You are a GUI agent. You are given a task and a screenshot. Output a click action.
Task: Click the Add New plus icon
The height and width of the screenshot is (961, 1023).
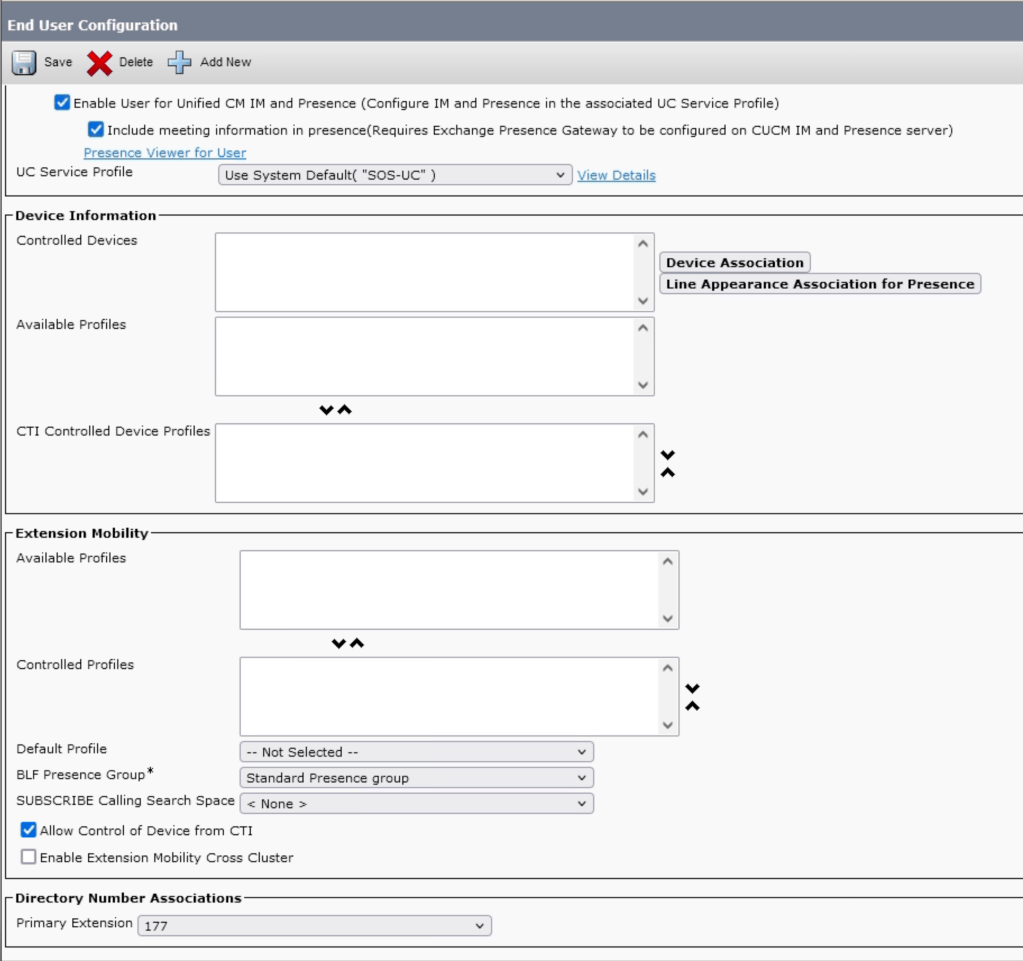pyautogui.click(x=179, y=63)
